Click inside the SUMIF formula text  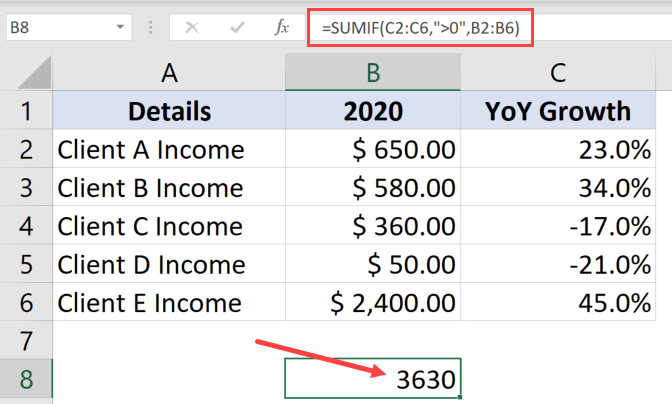[421, 27]
